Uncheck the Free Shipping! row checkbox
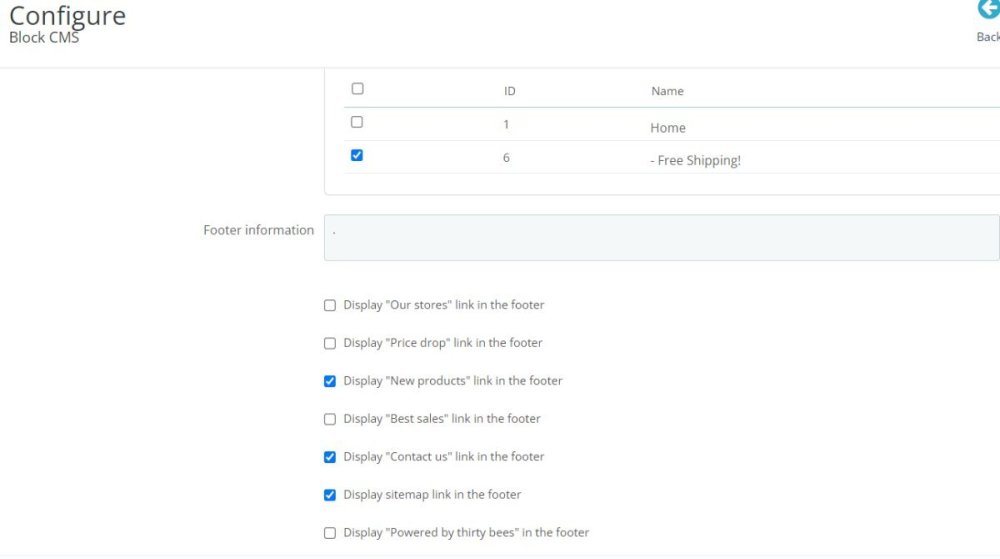This screenshot has width=1000, height=559. 357,156
